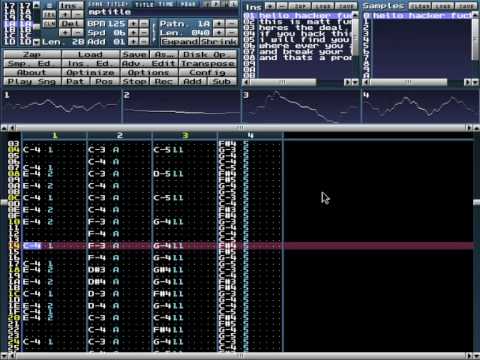Screen dimensions: 480x360
Task: Stop playback
Action: click(x=134, y=81)
